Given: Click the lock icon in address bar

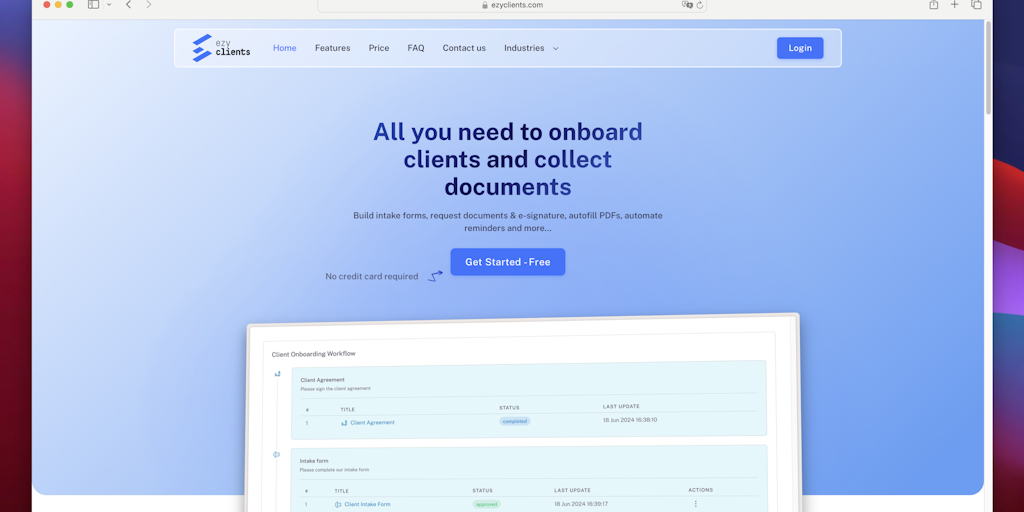Looking at the screenshot, I should 485,5.
